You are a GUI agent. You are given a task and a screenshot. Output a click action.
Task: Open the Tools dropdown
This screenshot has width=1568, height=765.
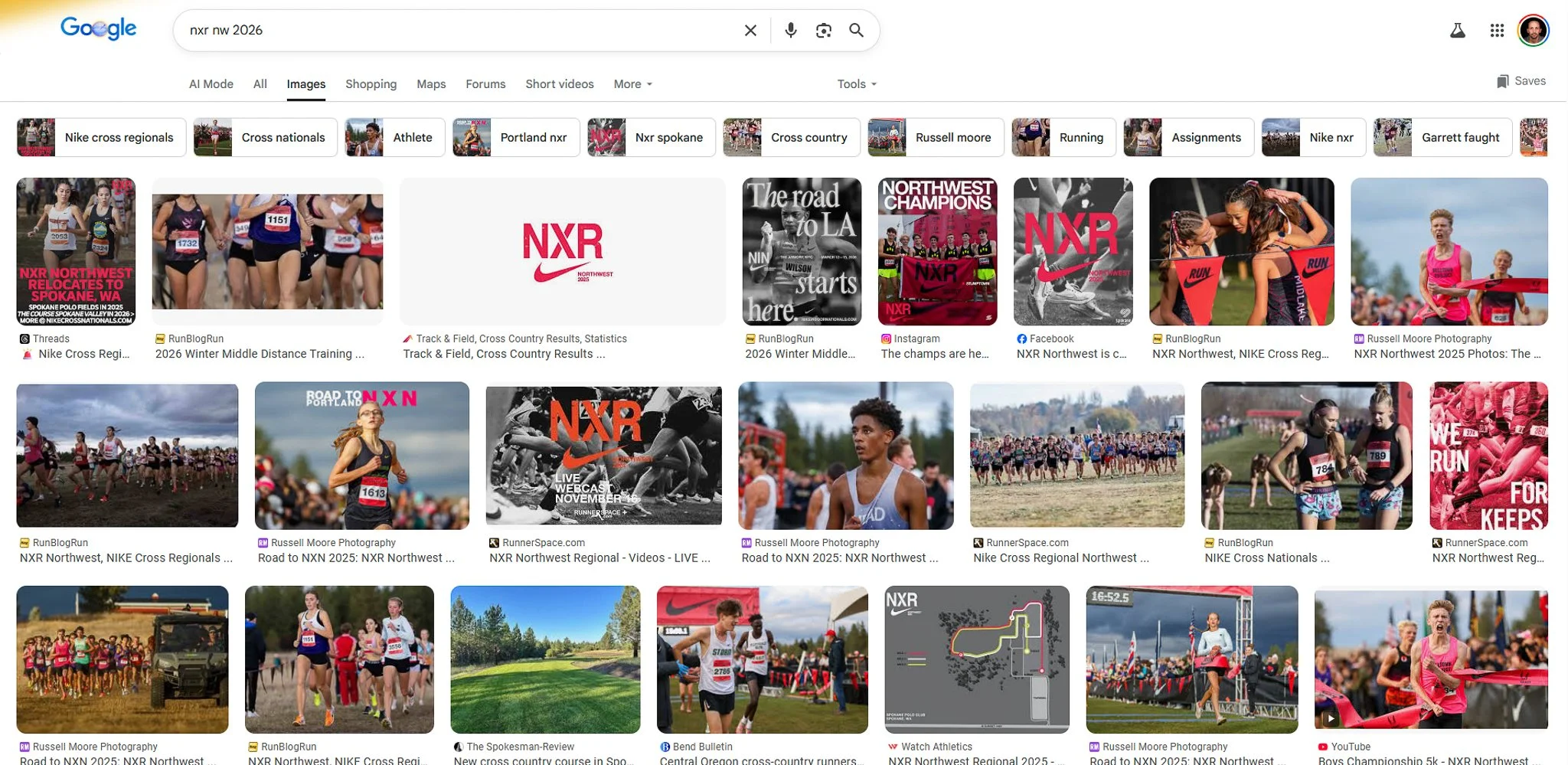point(854,84)
